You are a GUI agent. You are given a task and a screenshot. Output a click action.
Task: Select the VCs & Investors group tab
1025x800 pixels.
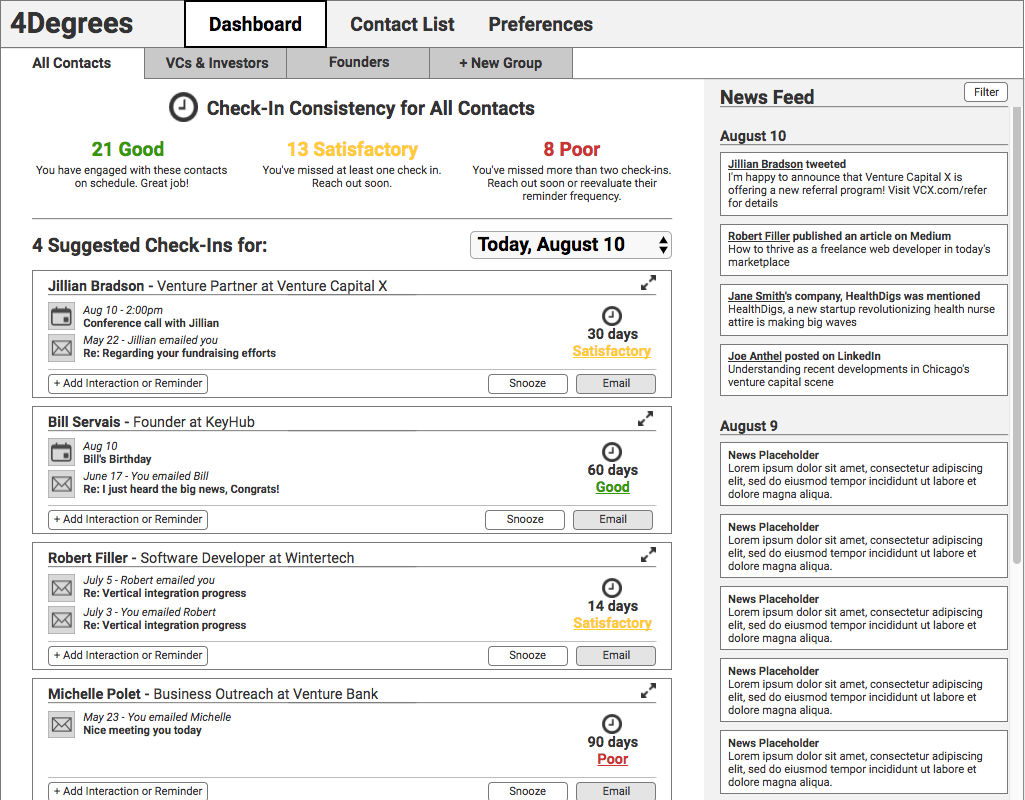(x=216, y=63)
